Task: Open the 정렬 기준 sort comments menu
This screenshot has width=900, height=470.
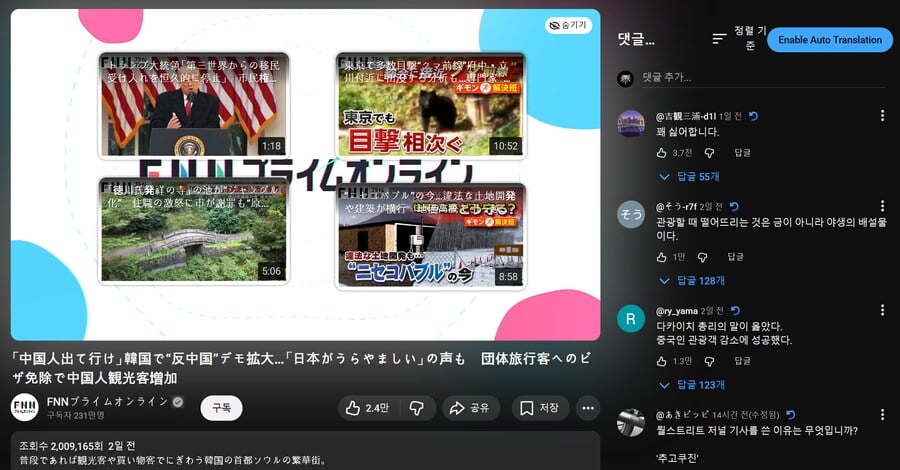Action: (739, 38)
